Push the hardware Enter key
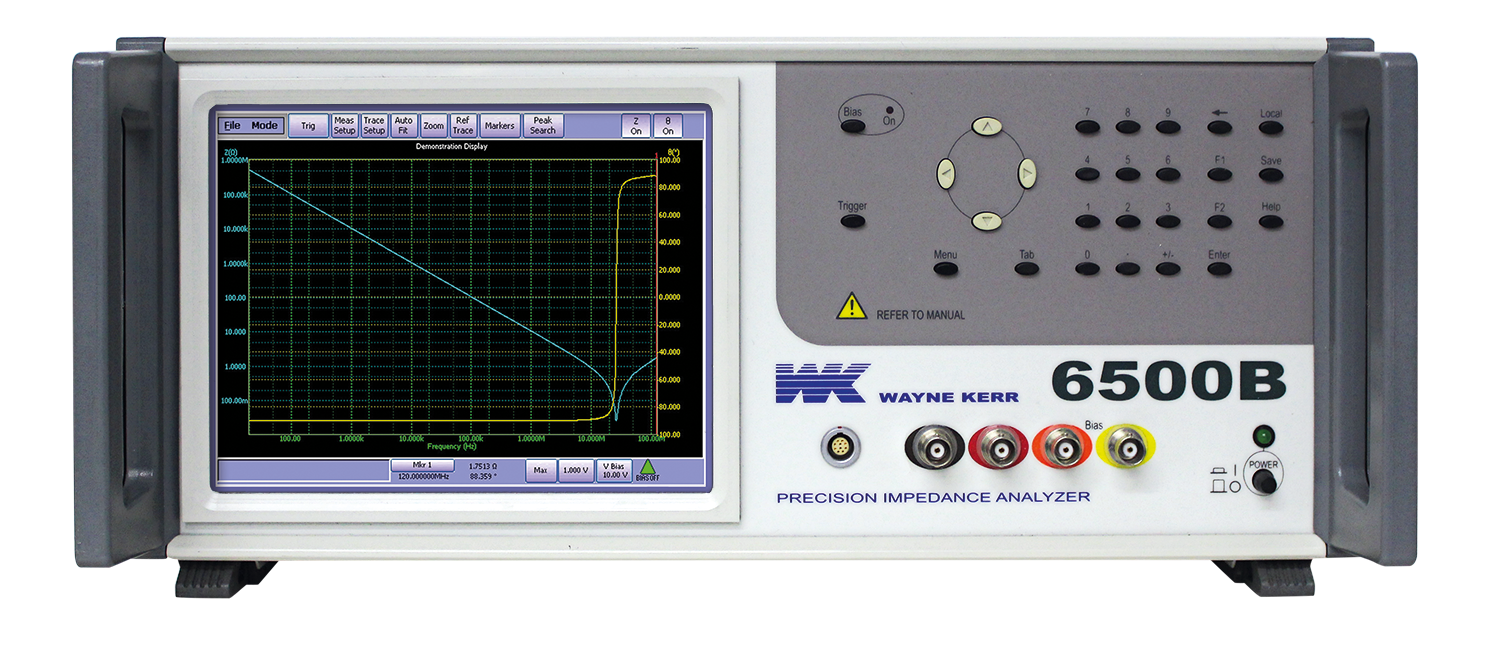1500x665 pixels. pos(1219,268)
